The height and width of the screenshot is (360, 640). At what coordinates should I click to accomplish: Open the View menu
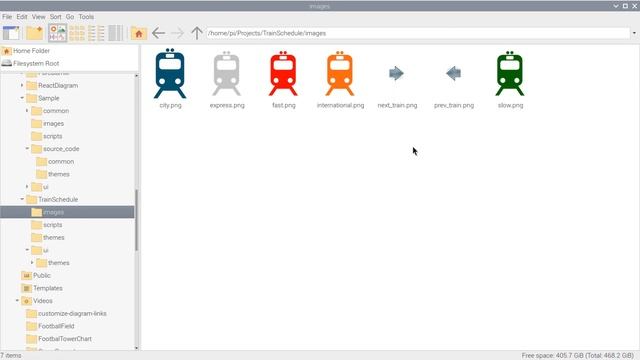click(38, 17)
